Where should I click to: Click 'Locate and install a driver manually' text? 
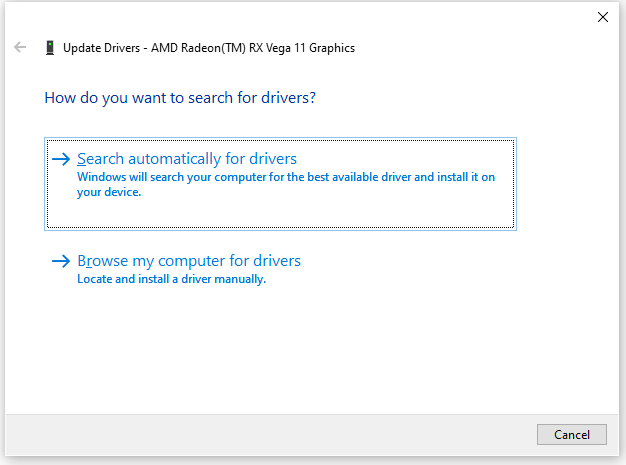pyautogui.click(x=172, y=279)
